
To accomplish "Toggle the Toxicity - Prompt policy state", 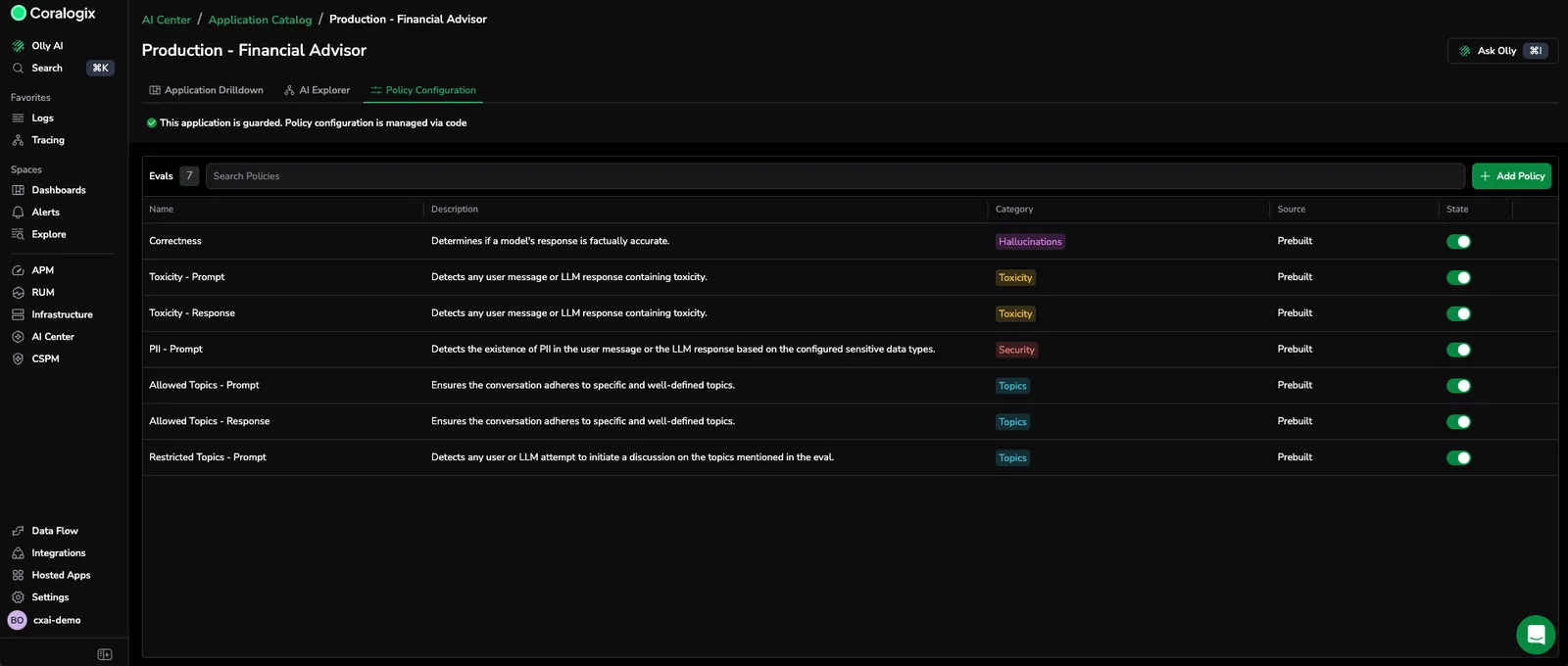I will (1458, 278).
